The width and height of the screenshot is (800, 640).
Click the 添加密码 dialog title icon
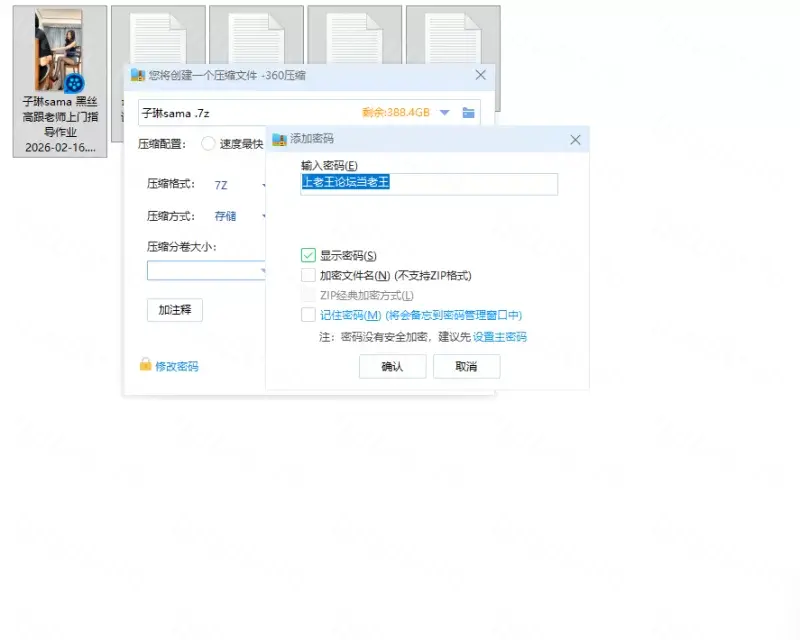tap(278, 139)
